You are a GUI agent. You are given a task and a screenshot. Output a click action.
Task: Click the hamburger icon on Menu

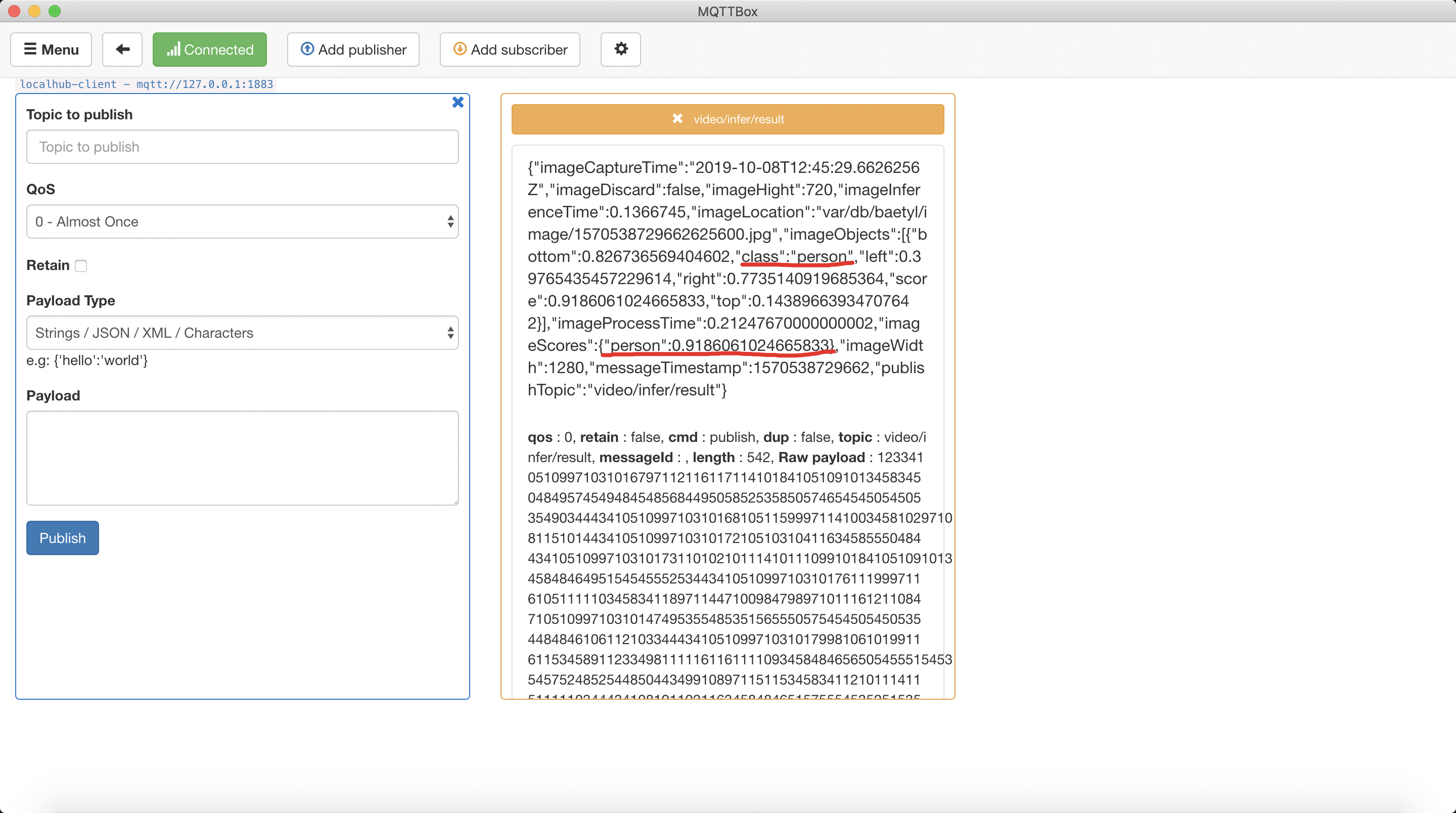(30, 49)
